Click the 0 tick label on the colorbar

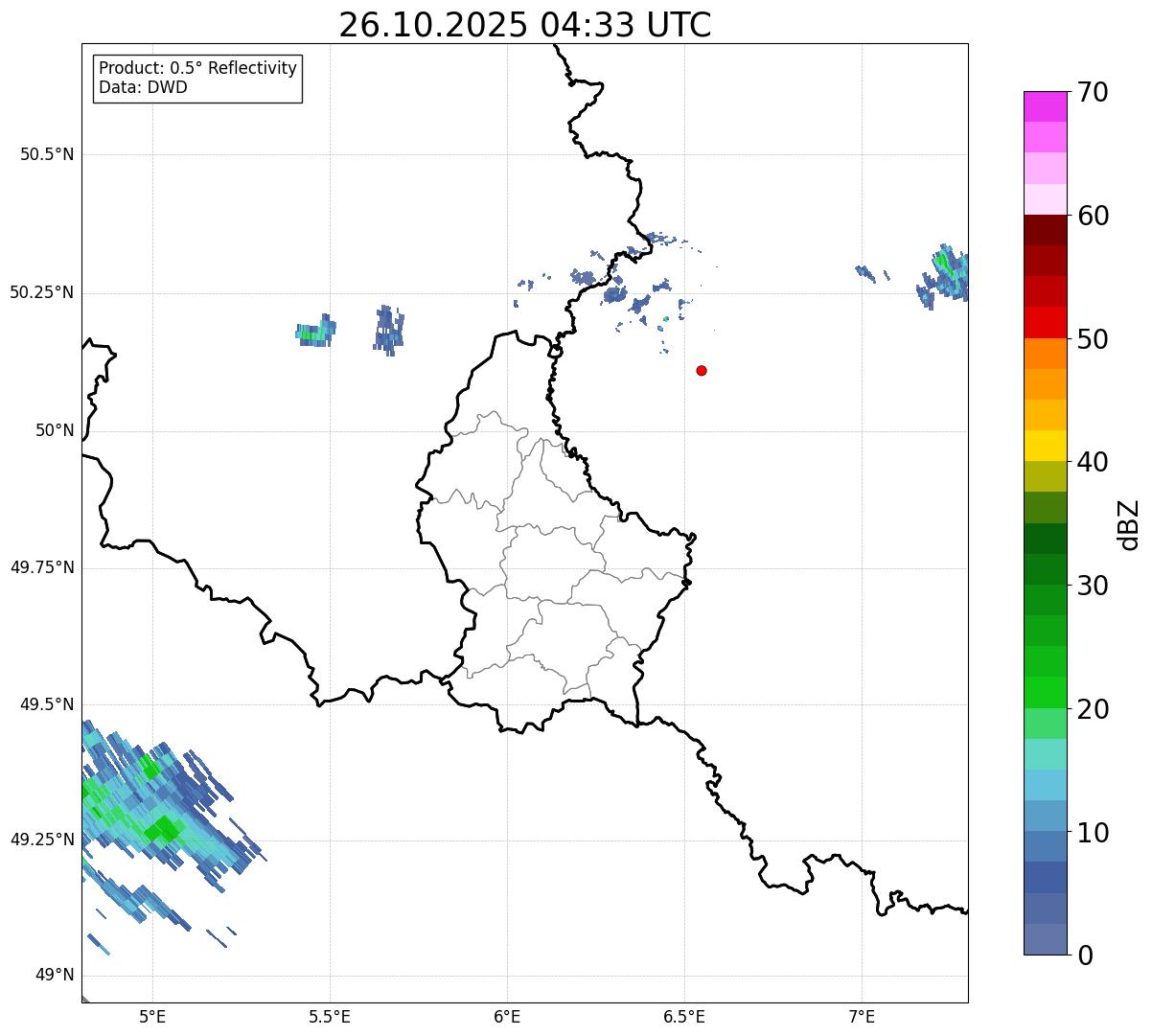pos(1078,955)
